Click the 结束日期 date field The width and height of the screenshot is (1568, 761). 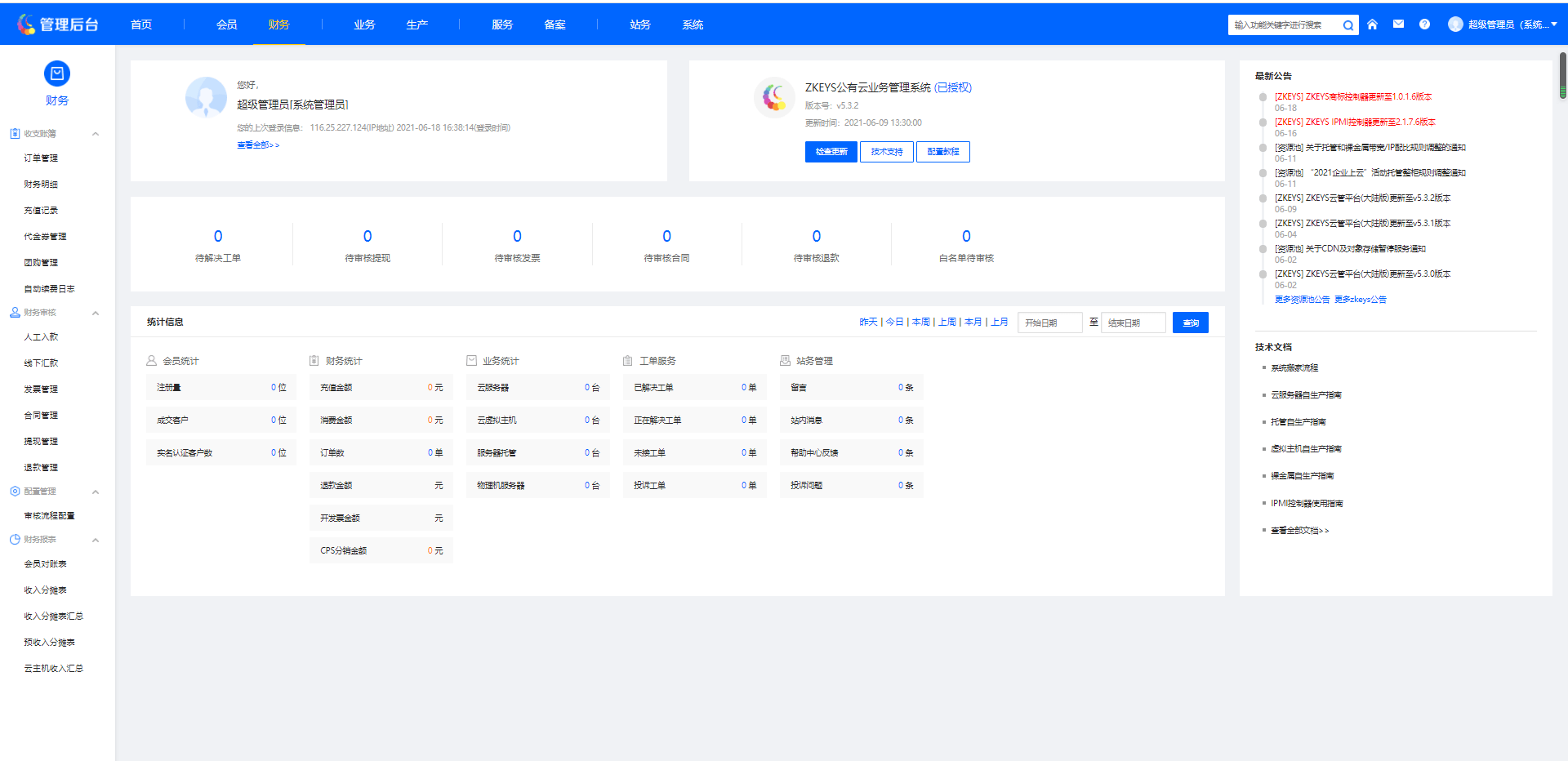pos(1134,323)
